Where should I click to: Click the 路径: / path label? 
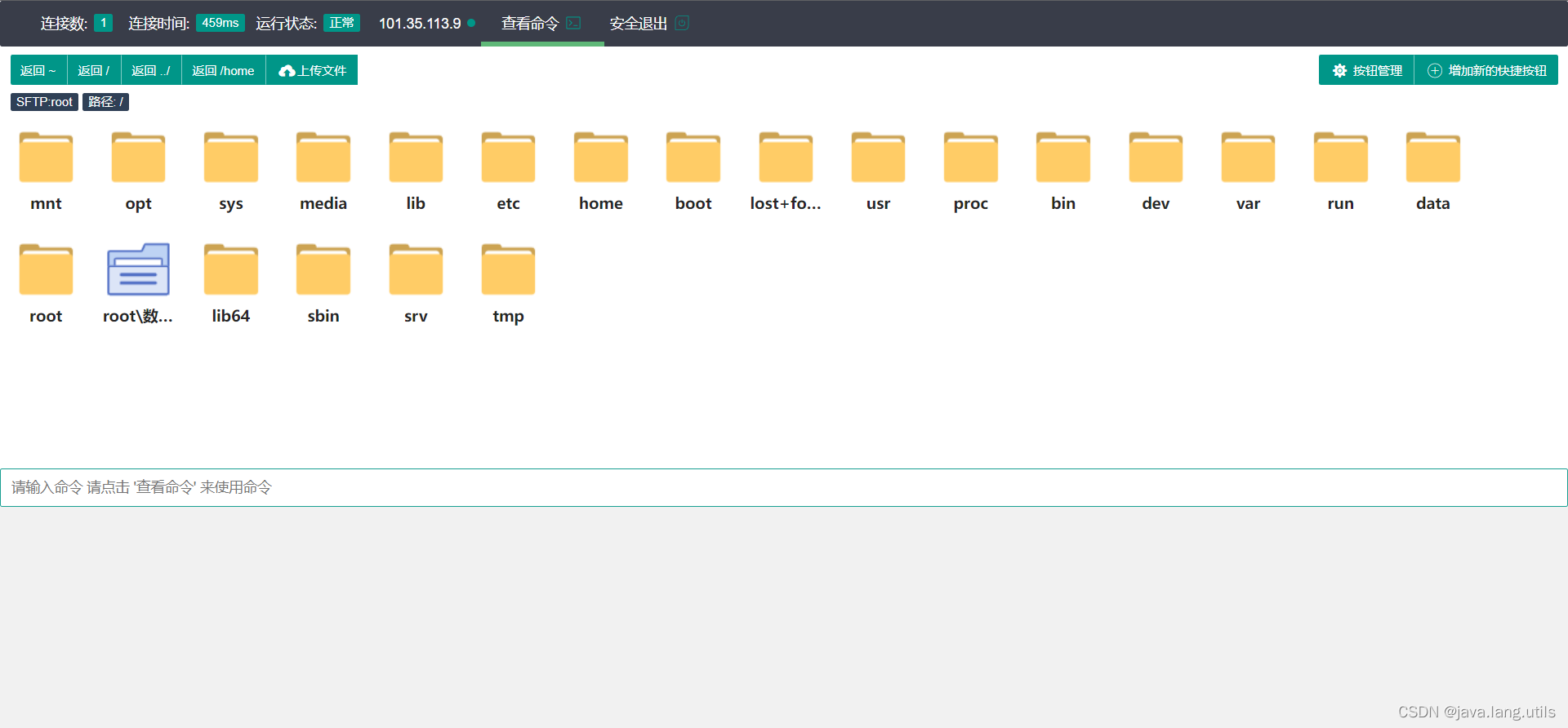(106, 102)
